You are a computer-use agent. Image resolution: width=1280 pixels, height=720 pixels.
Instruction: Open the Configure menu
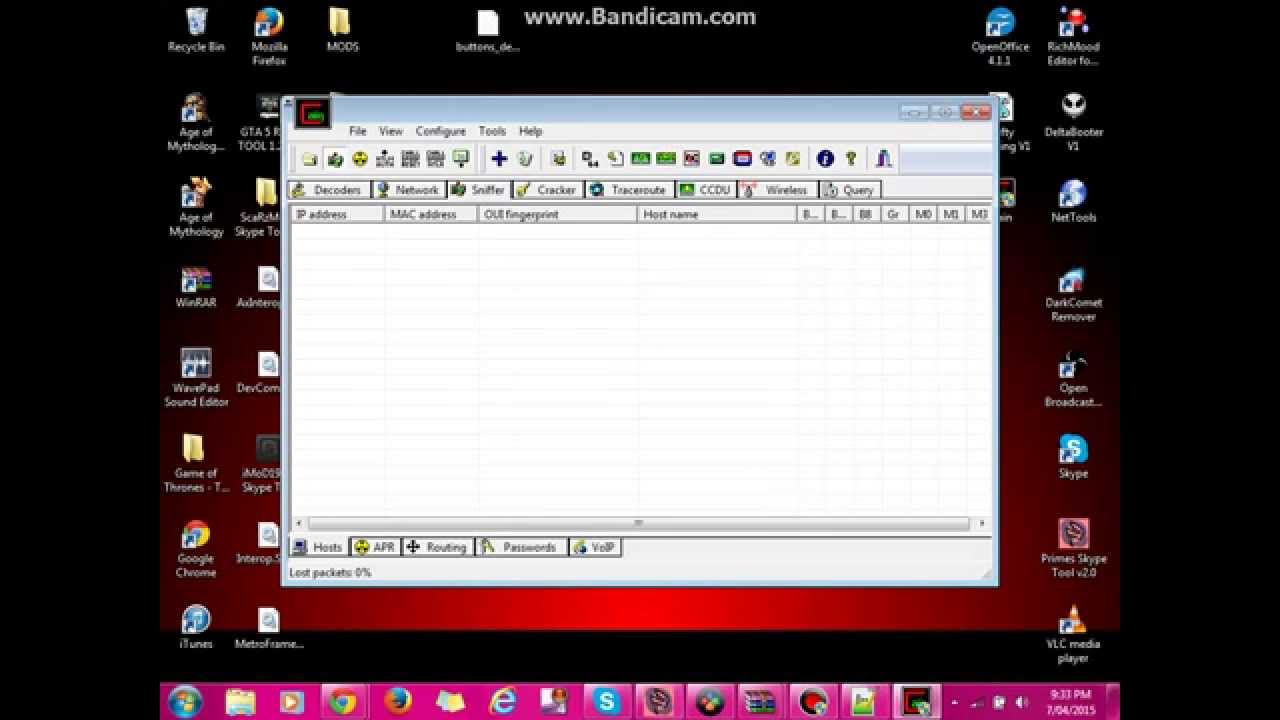click(441, 131)
